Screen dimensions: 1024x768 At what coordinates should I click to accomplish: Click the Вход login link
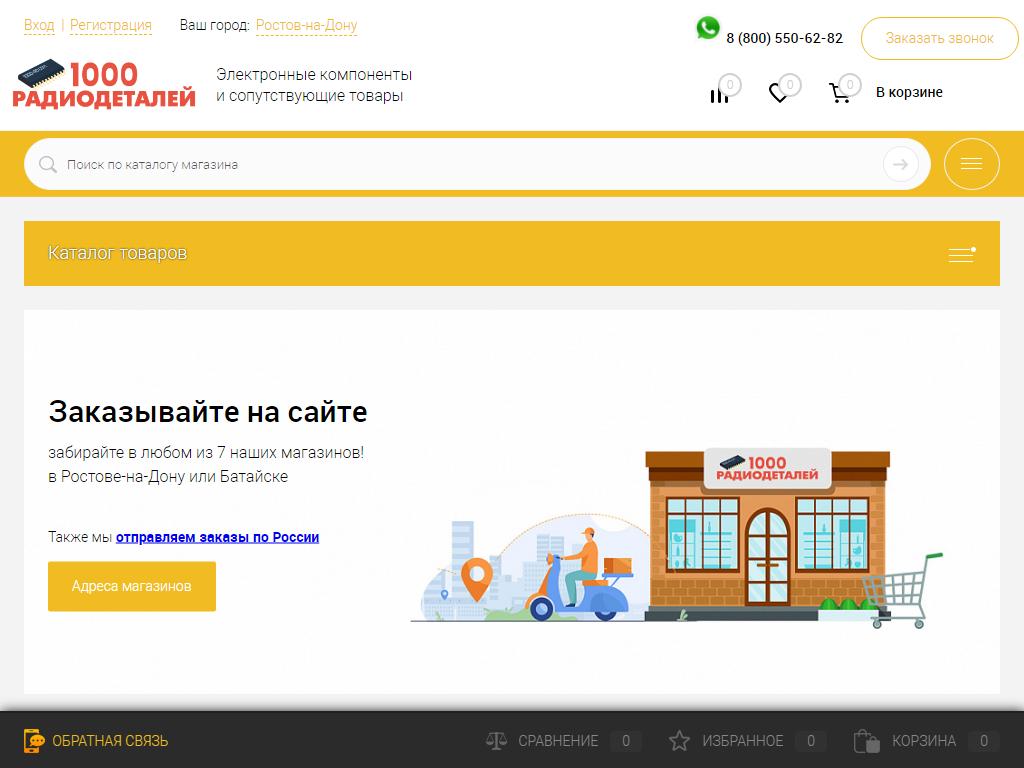(x=39, y=25)
